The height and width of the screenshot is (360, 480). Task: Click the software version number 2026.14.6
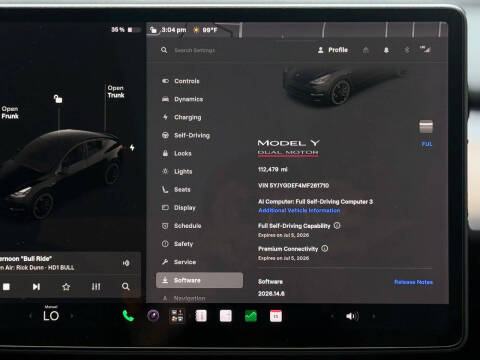point(271,294)
